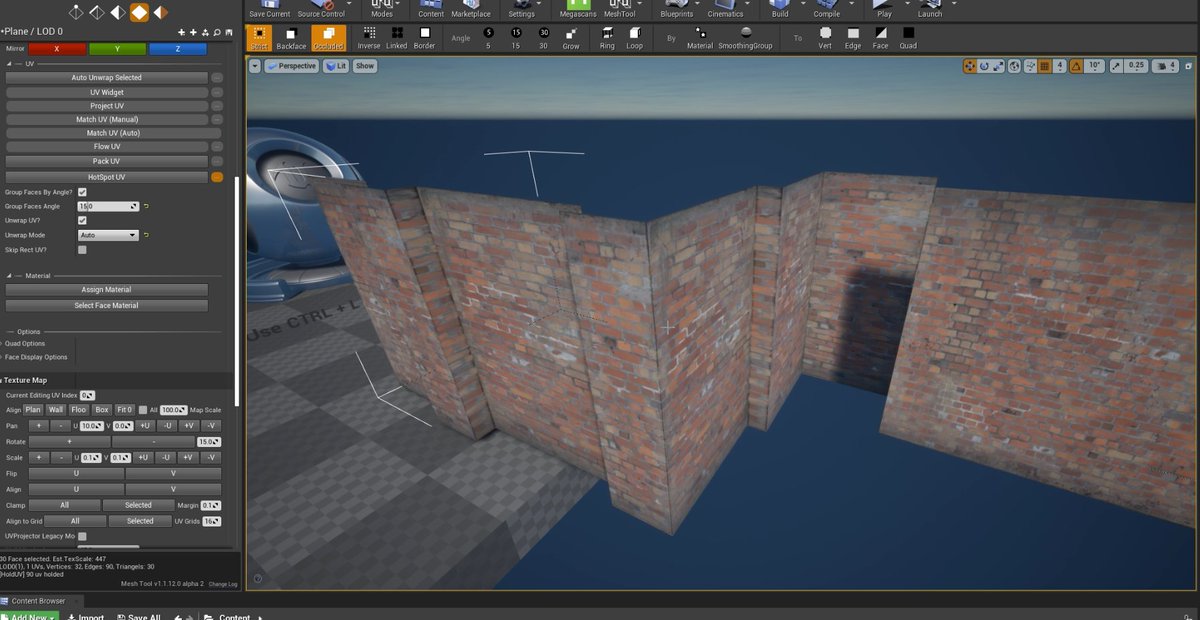
Task: Enable the UVProjector Legacy Mode checkbox
Action: 82,537
